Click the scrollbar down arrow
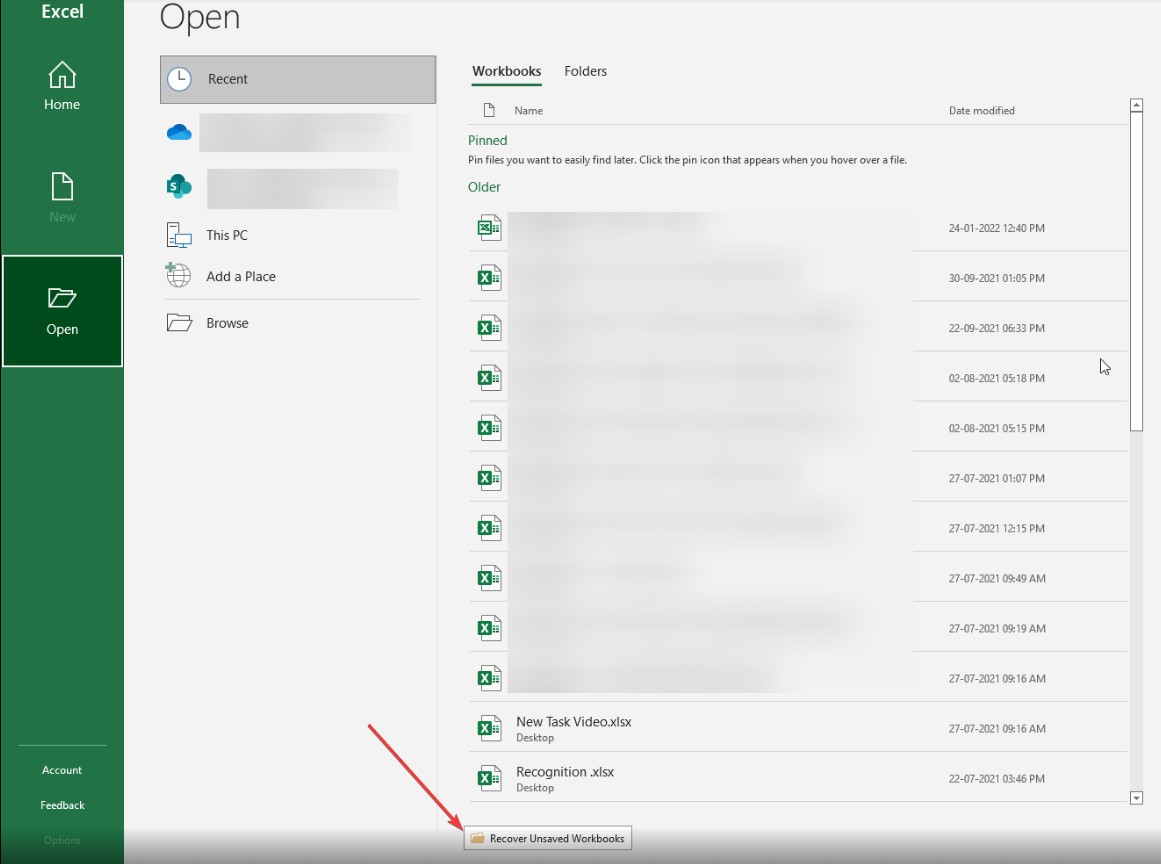Image resolution: width=1161 pixels, height=864 pixels. 1136,798
